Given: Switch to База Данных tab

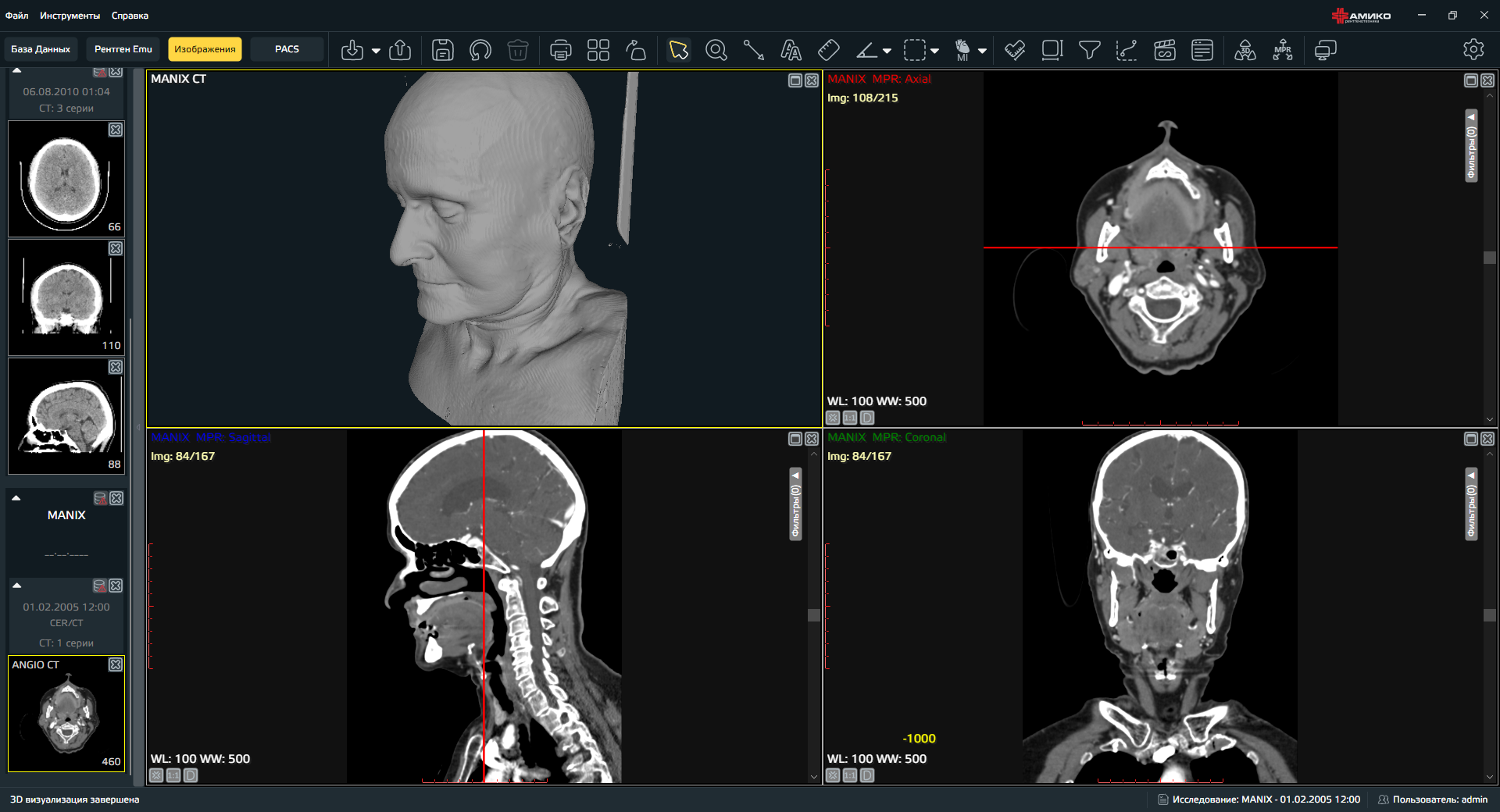Looking at the screenshot, I should coord(41,49).
